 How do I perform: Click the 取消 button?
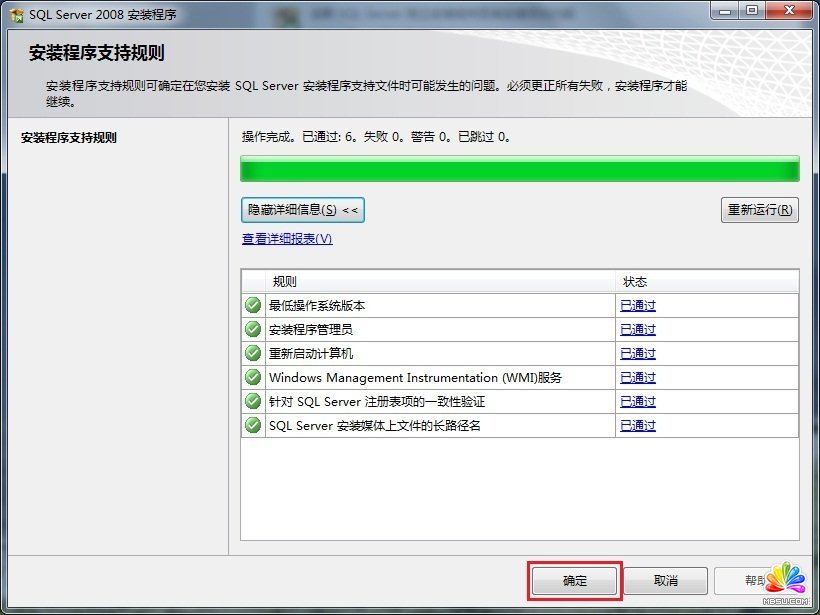[666, 580]
